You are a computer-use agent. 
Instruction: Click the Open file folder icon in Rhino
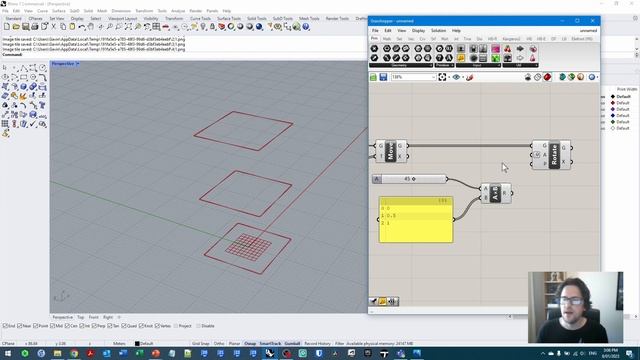point(16,27)
